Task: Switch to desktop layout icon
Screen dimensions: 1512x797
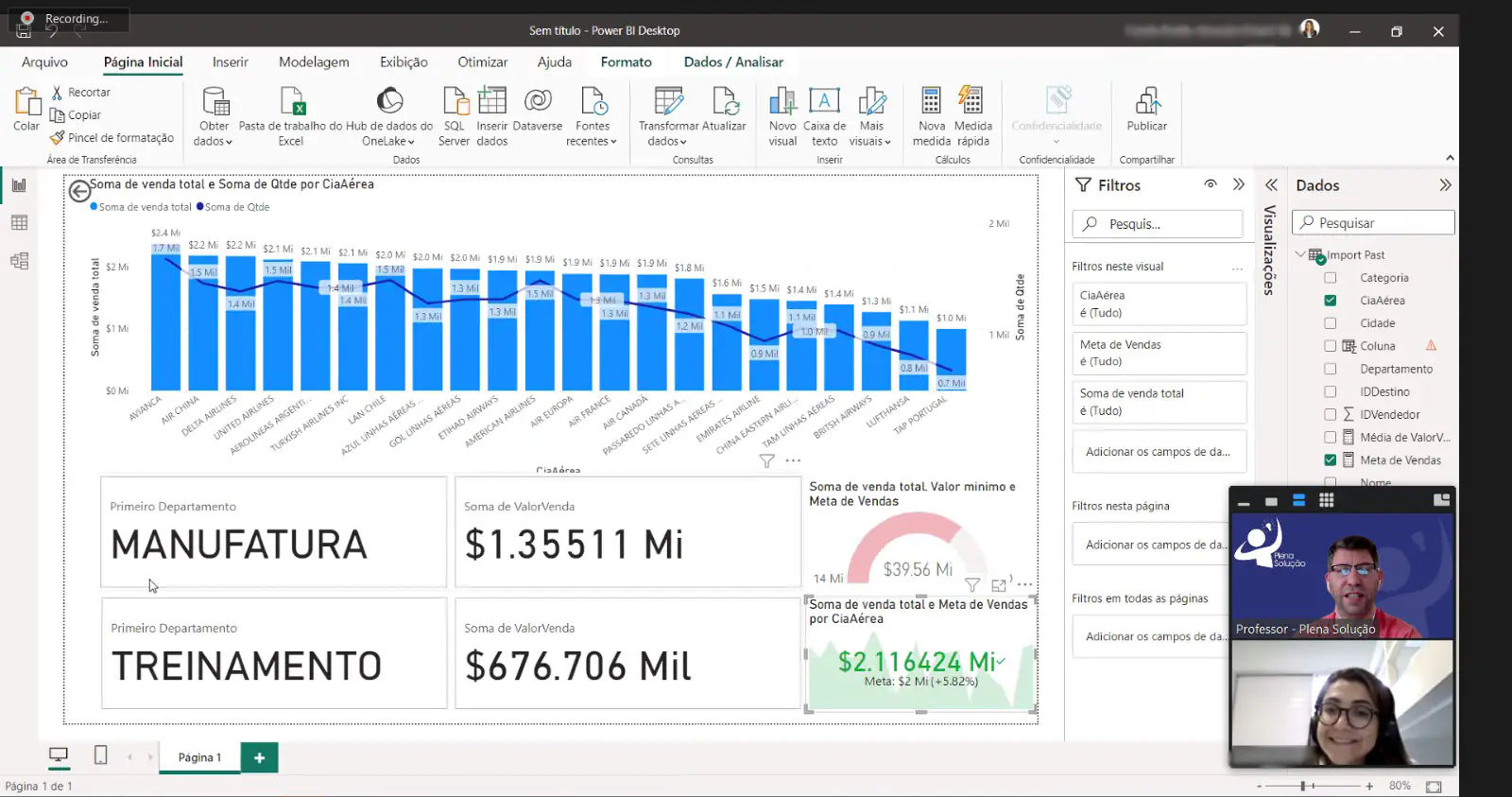Action: [59, 755]
